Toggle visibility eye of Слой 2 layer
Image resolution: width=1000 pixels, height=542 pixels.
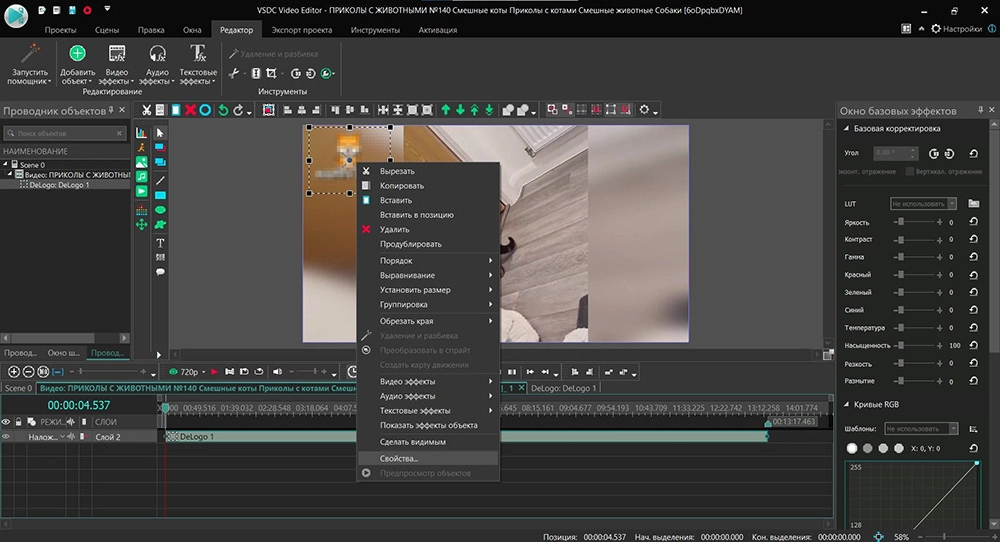click(x=7, y=437)
